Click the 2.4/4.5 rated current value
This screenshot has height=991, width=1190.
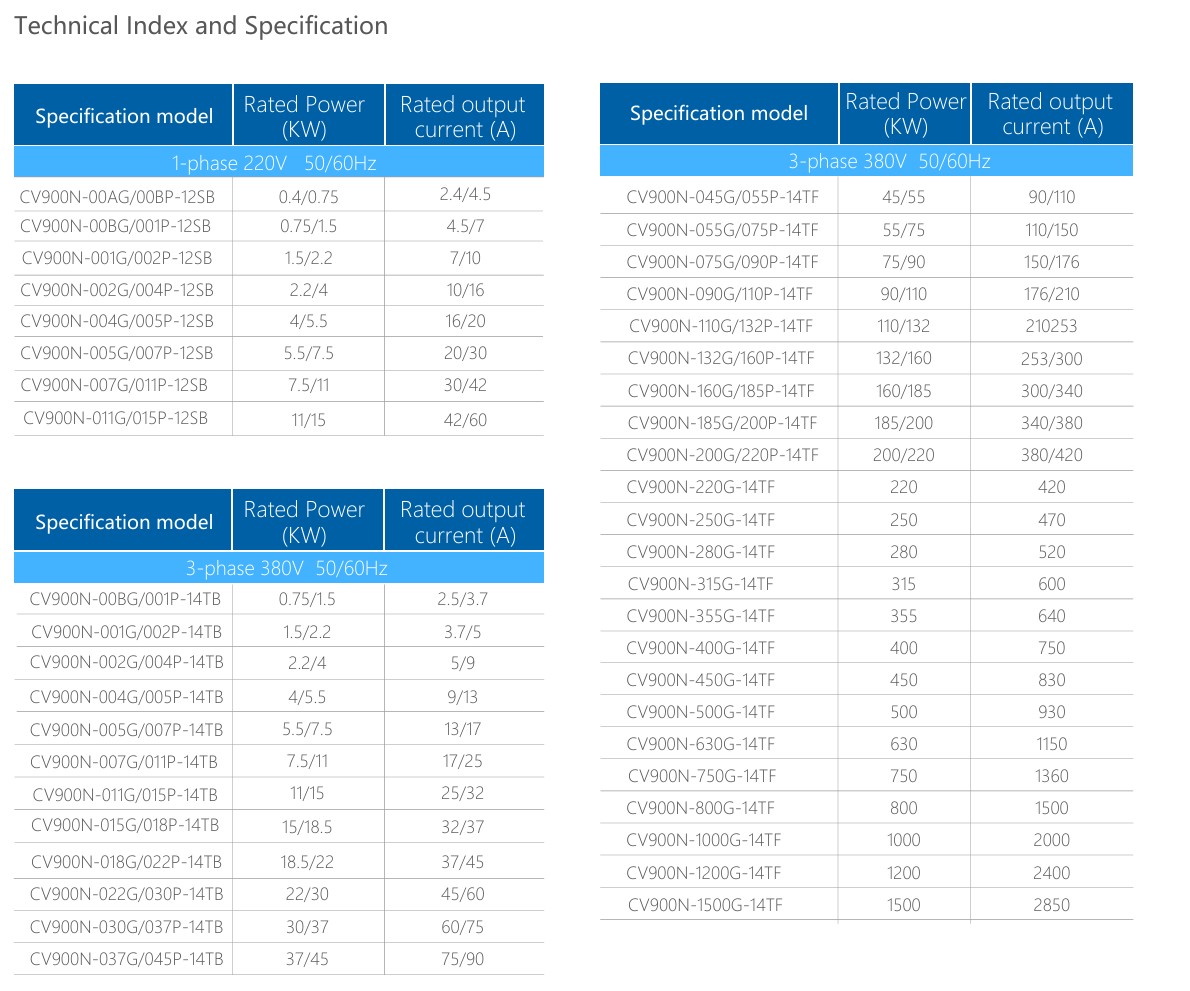(465, 195)
